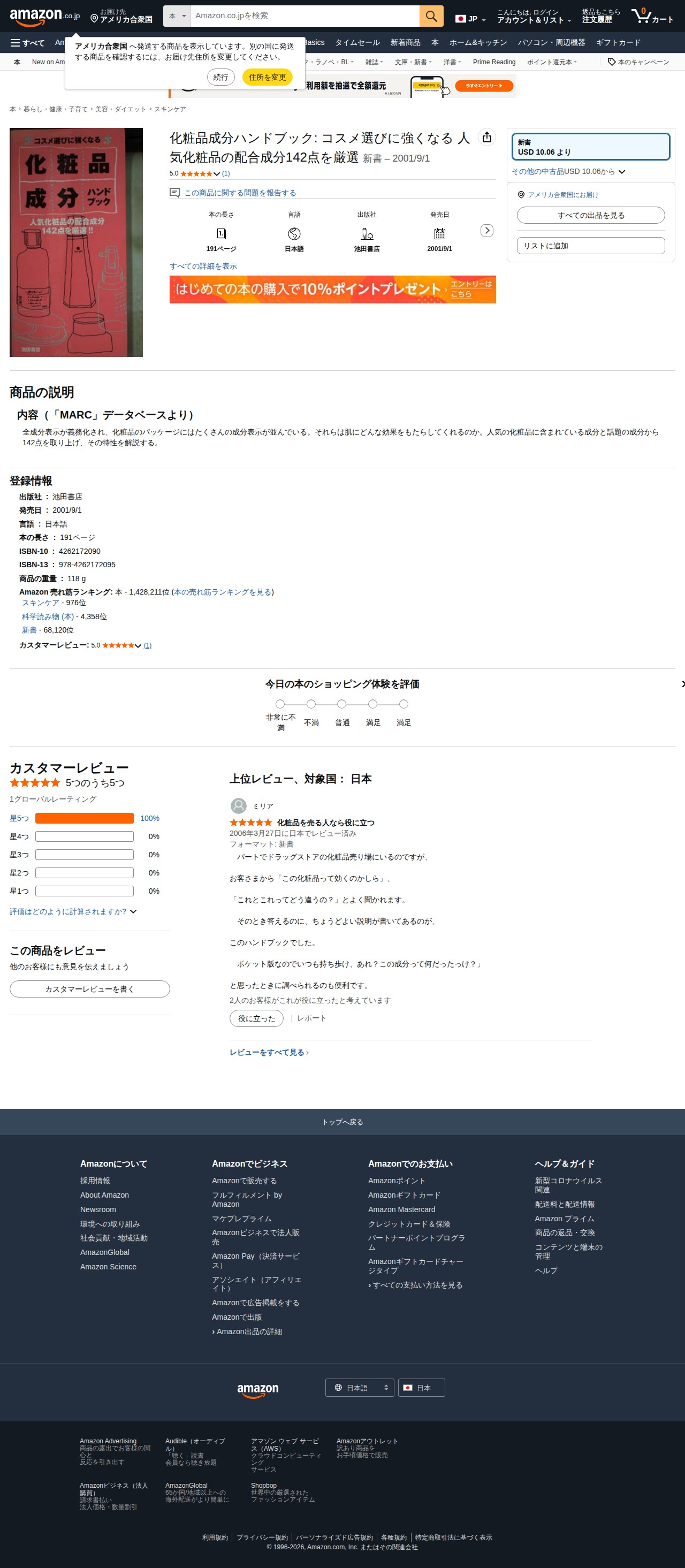This screenshot has height=1568, width=685.
Task: Open the JP language selector dropdown
Action: click(x=471, y=19)
